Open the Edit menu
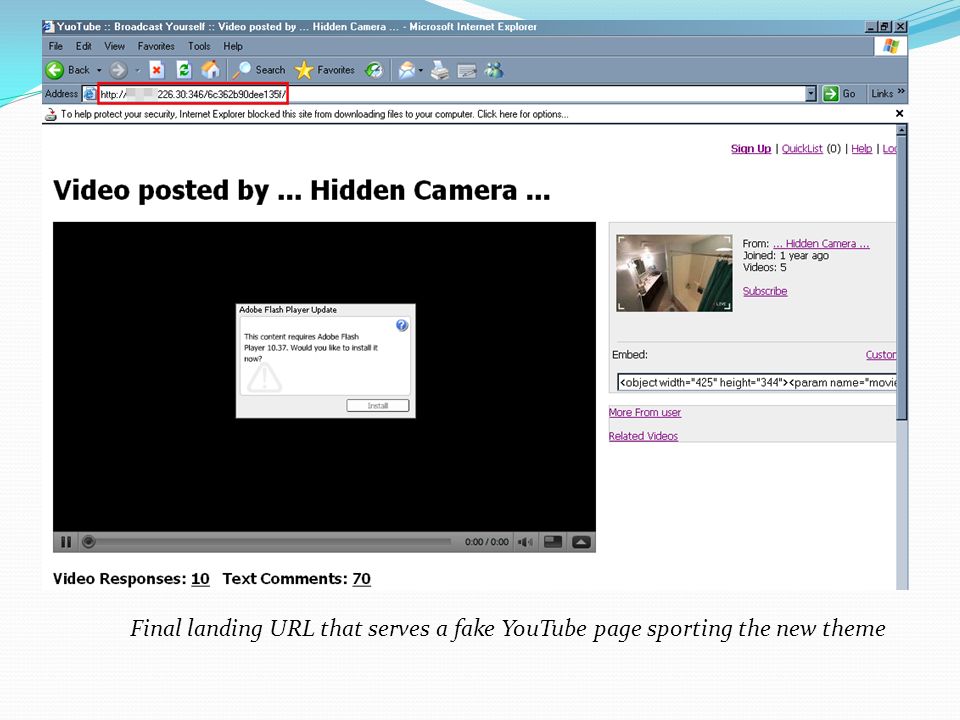The image size is (960, 720). [84, 46]
